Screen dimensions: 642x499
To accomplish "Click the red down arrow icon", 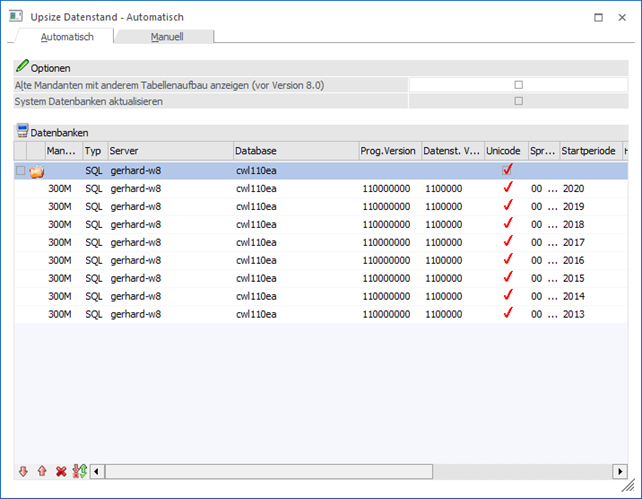I will (23, 470).
